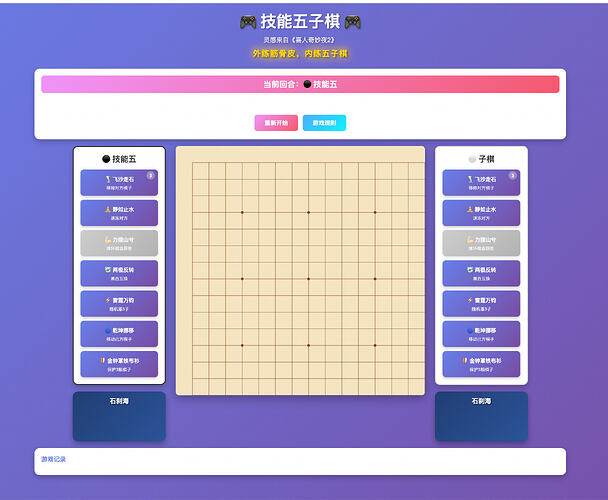This screenshot has width=608, height=500.
Task: Use white player's 飞沙走石 skill
Action: [481, 183]
